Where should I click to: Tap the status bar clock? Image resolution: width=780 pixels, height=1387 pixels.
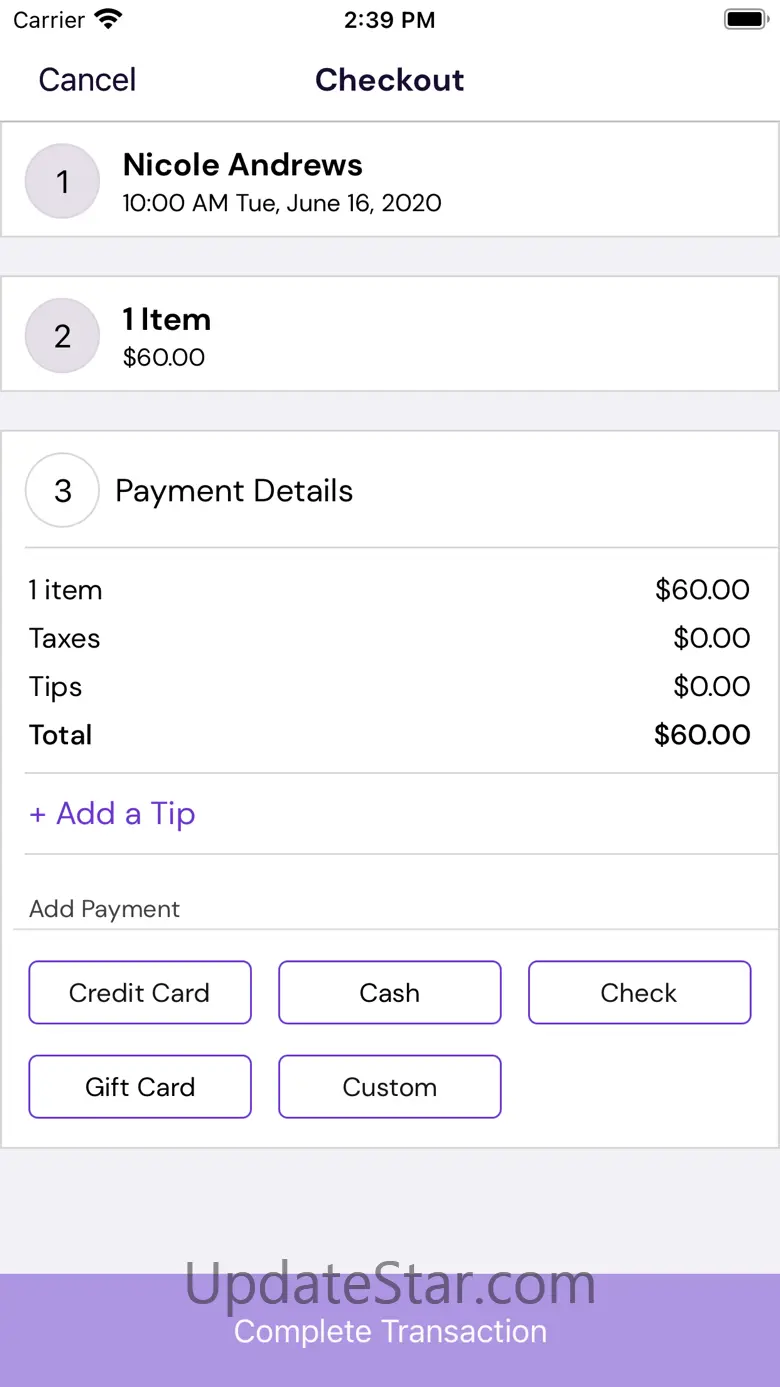[389, 20]
